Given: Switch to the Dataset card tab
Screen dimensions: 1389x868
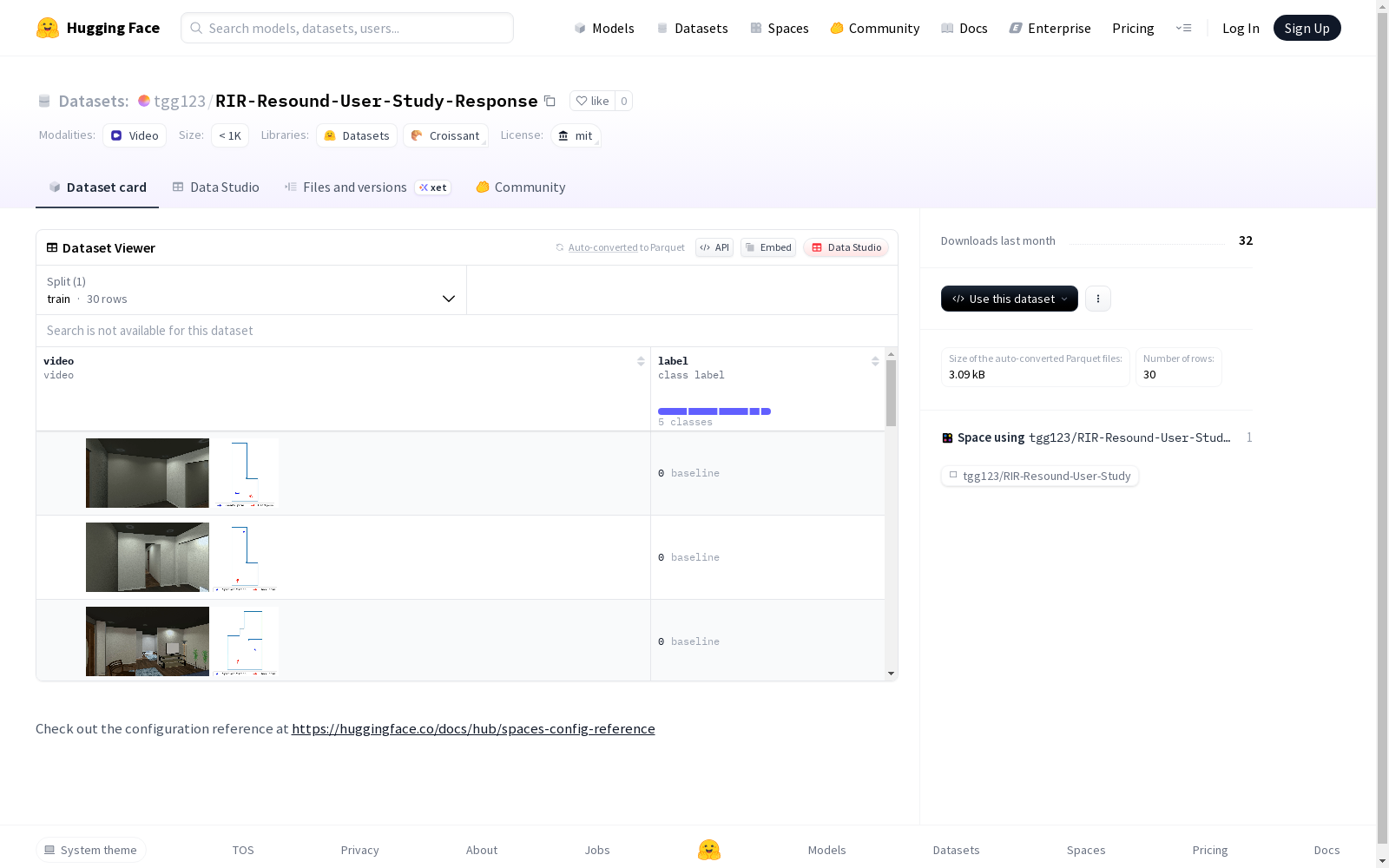Looking at the screenshot, I should tap(97, 187).
